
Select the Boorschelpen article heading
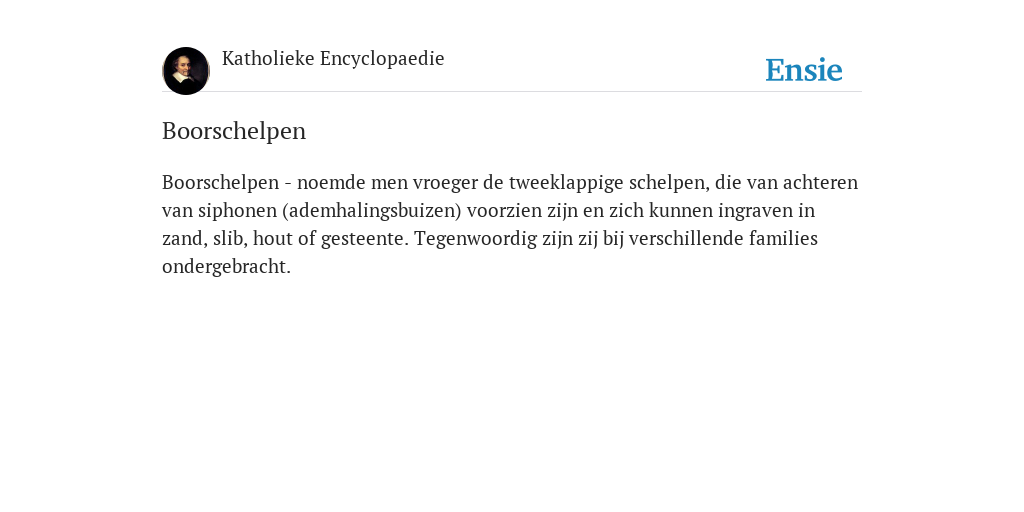[234, 131]
